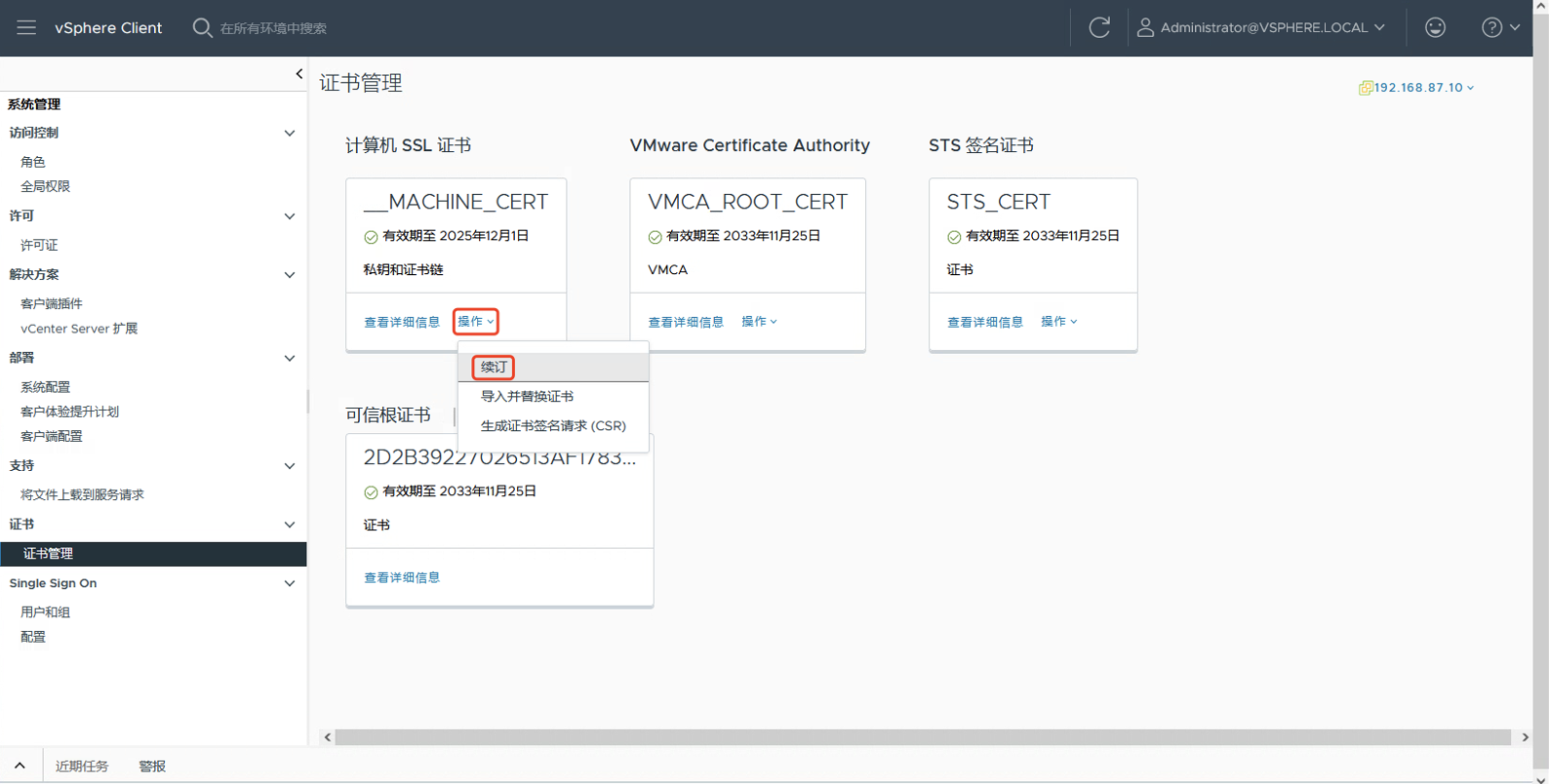The image size is (1549, 784).
Task: Click the 有效期至 2025年12月1日 text
Action: 456,236
